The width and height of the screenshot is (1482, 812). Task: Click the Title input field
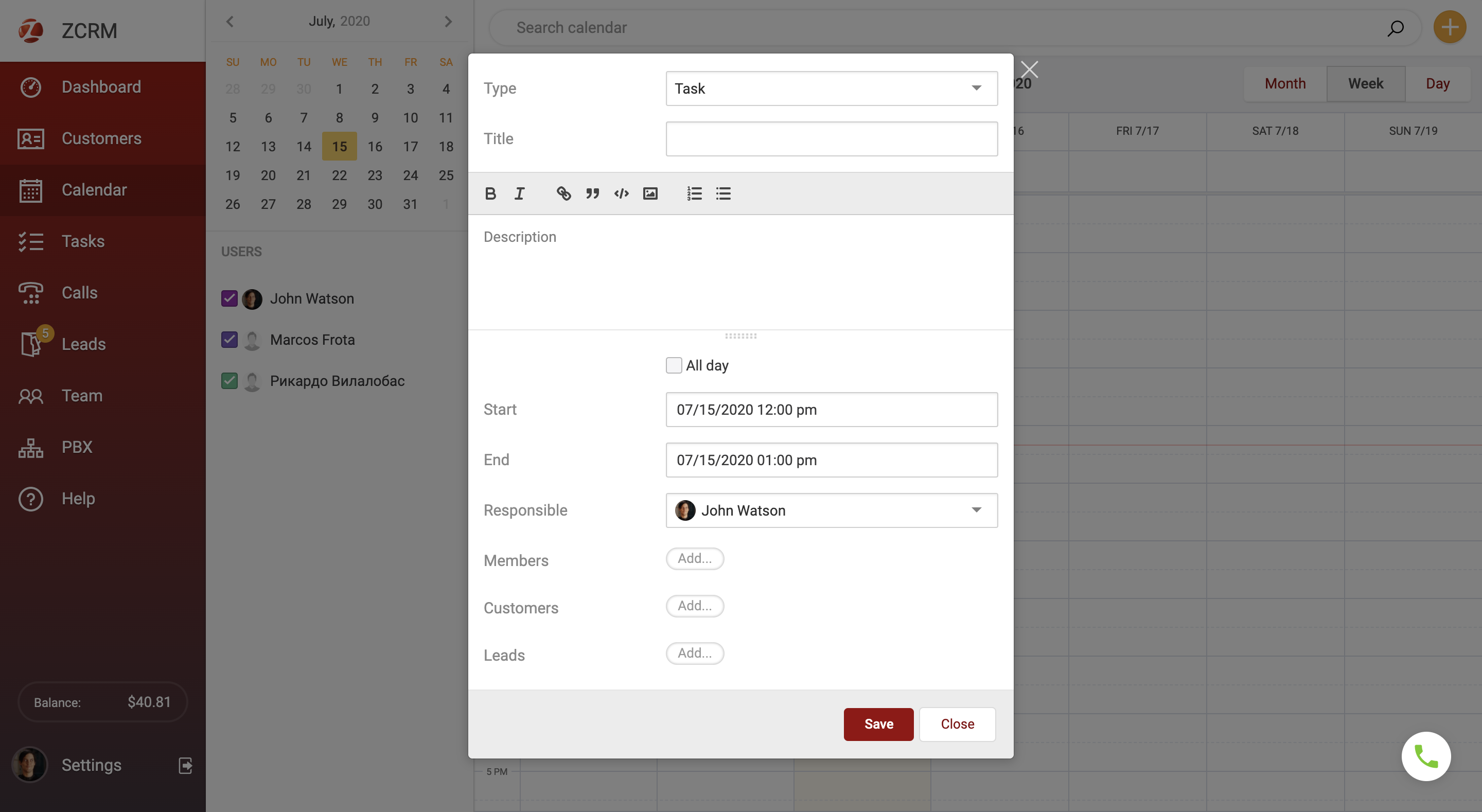(x=832, y=139)
